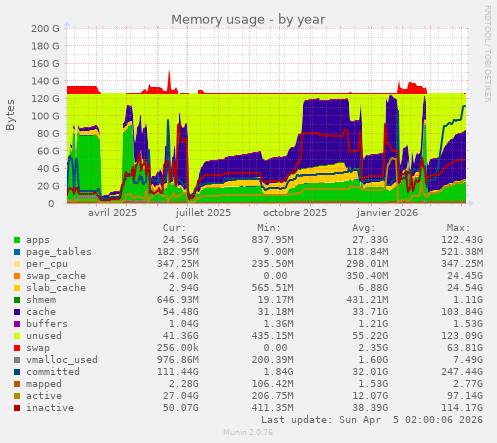Click the 'cache' legend label
The image size is (497, 443).
(x=41, y=312)
